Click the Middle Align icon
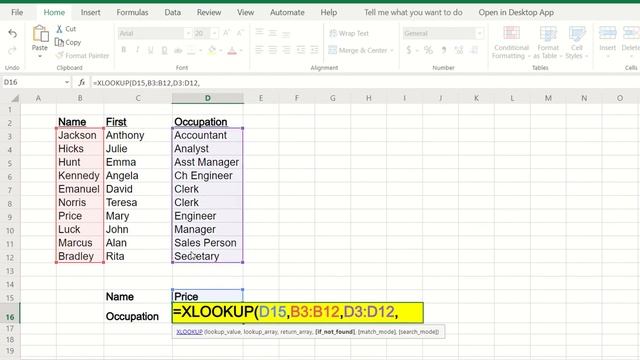This screenshot has width=640, height=360. (x=273, y=33)
